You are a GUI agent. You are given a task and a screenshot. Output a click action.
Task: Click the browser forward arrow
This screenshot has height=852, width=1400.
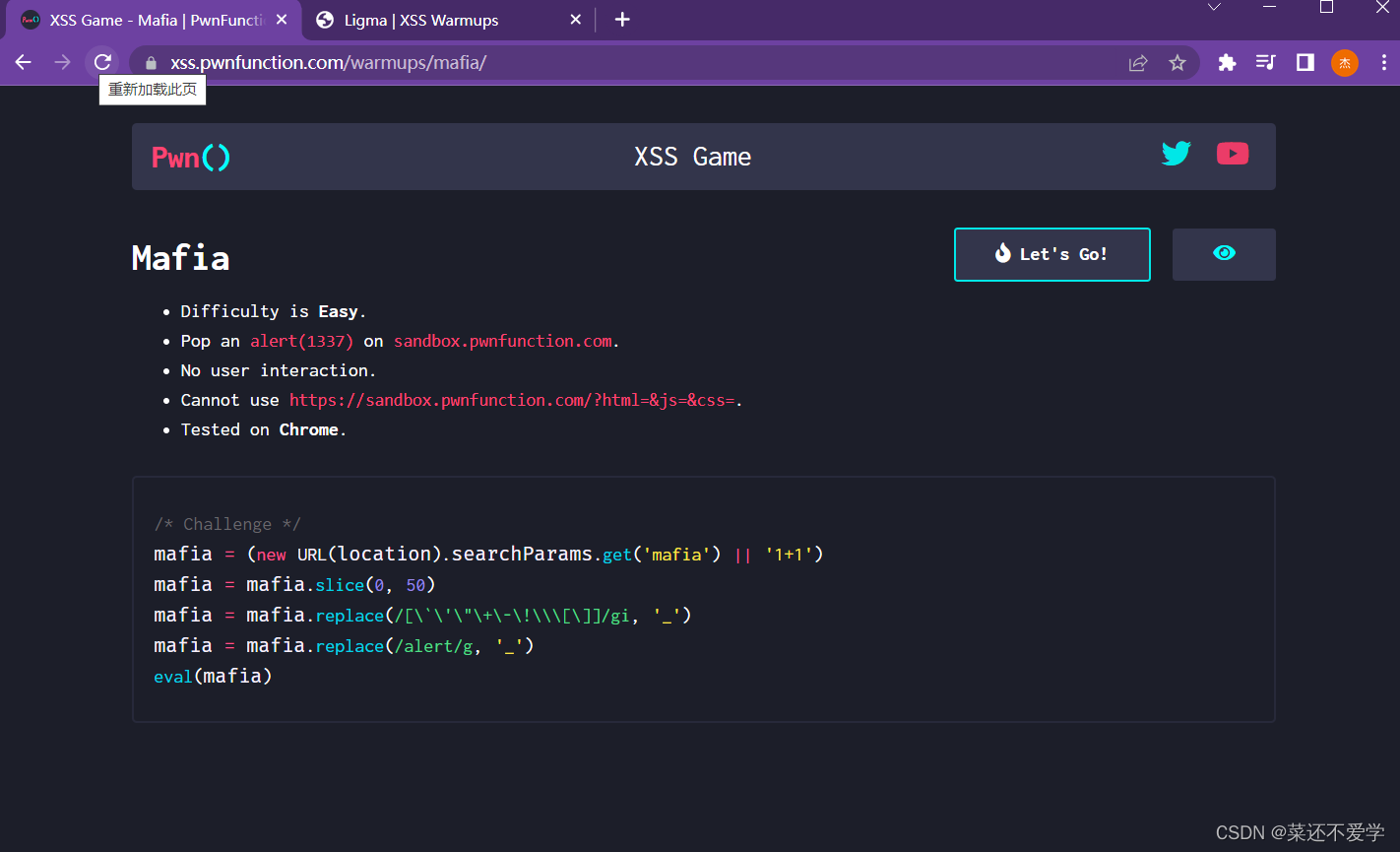(62, 62)
